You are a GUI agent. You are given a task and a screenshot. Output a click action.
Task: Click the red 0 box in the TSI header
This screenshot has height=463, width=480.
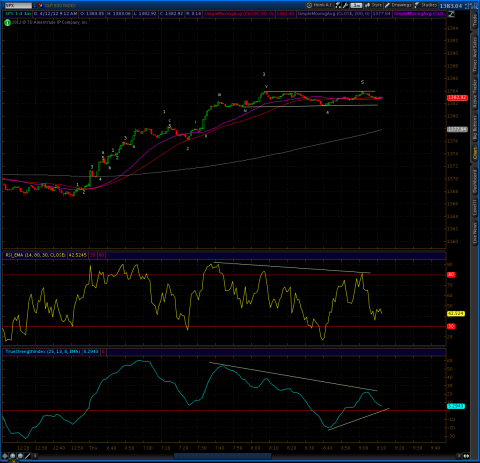coord(103,352)
